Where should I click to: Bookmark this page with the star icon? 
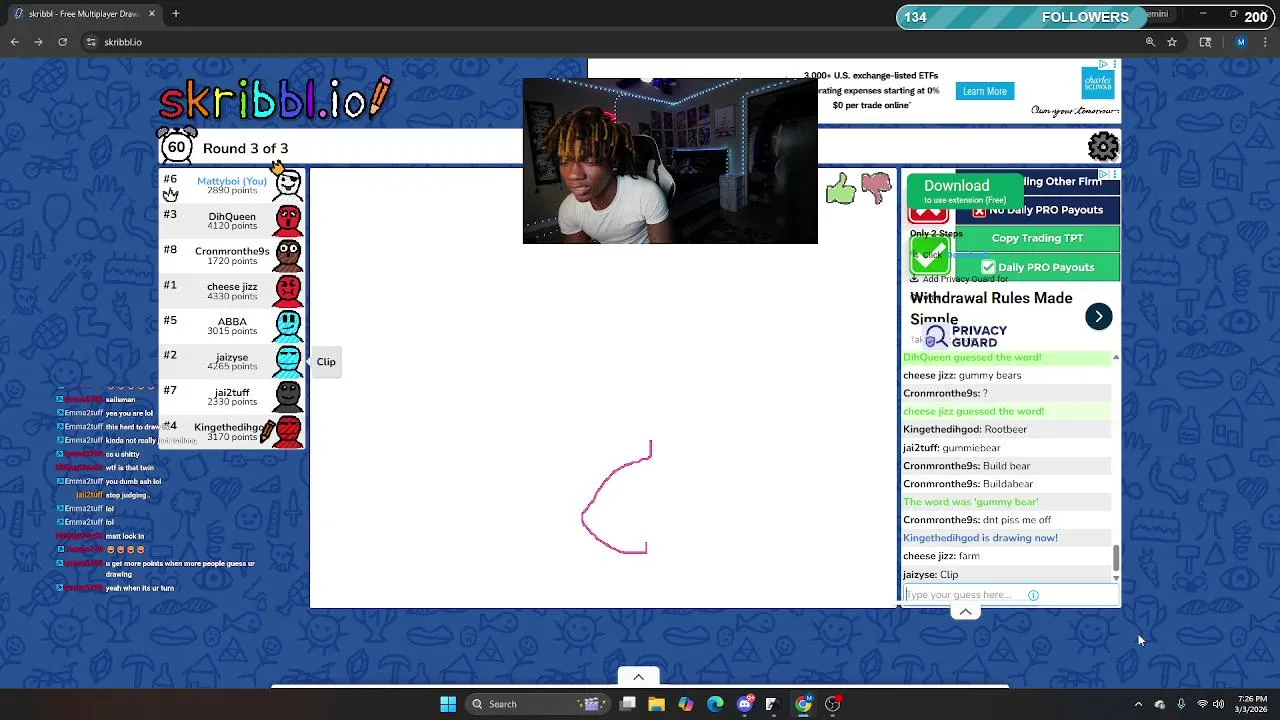tap(1172, 42)
